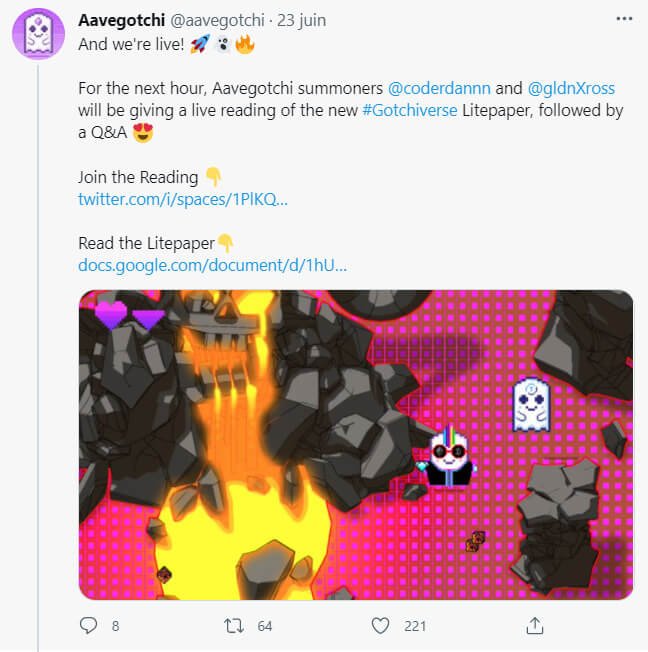
Task: Click the white ghost character in the image
Action: (x=531, y=405)
